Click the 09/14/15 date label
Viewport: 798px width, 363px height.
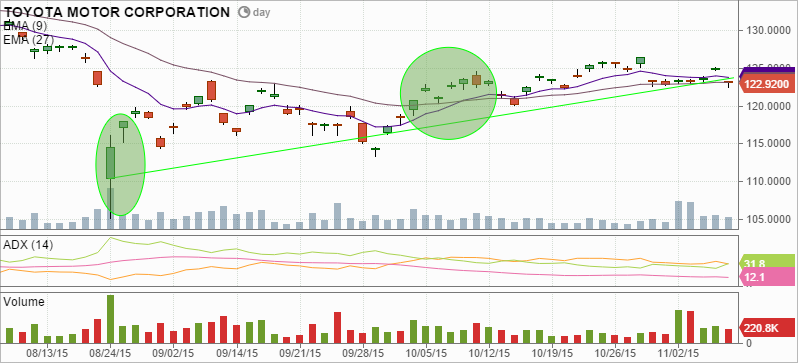pyautogui.click(x=237, y=352)
